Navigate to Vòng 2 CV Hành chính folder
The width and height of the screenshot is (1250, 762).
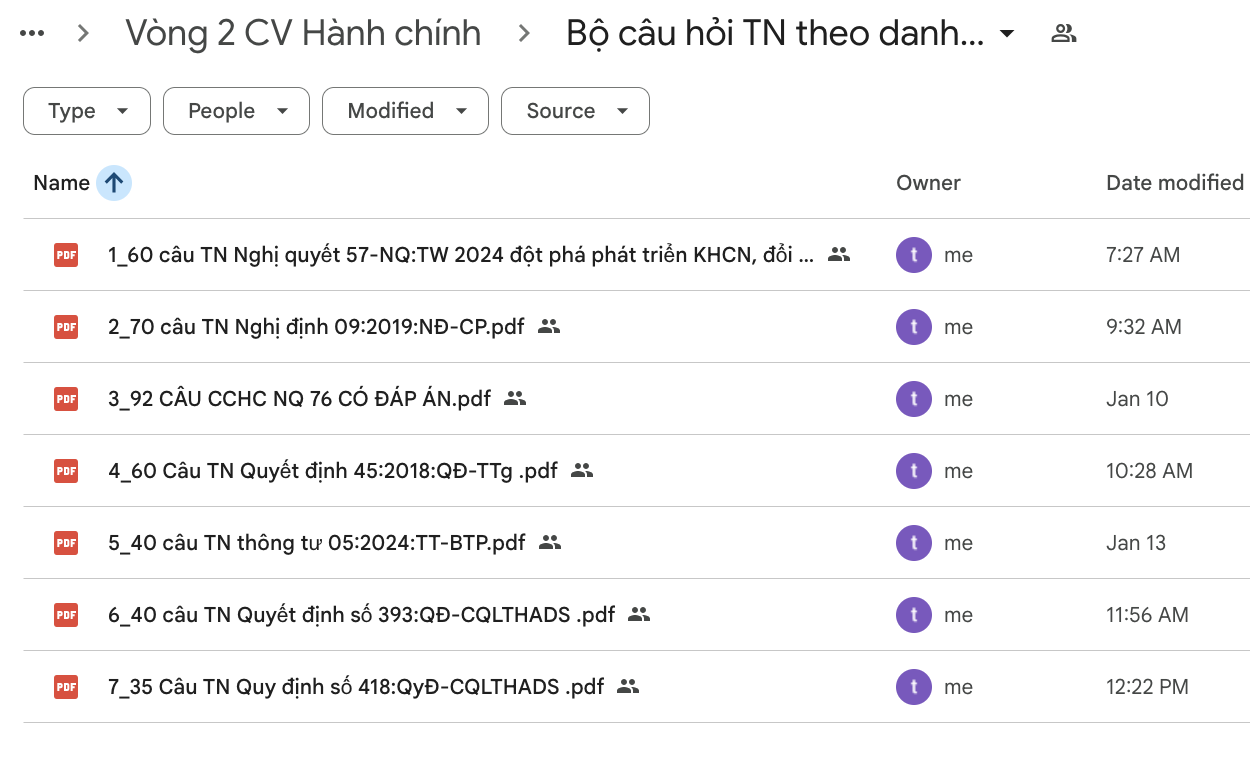[x=302, y=34]
